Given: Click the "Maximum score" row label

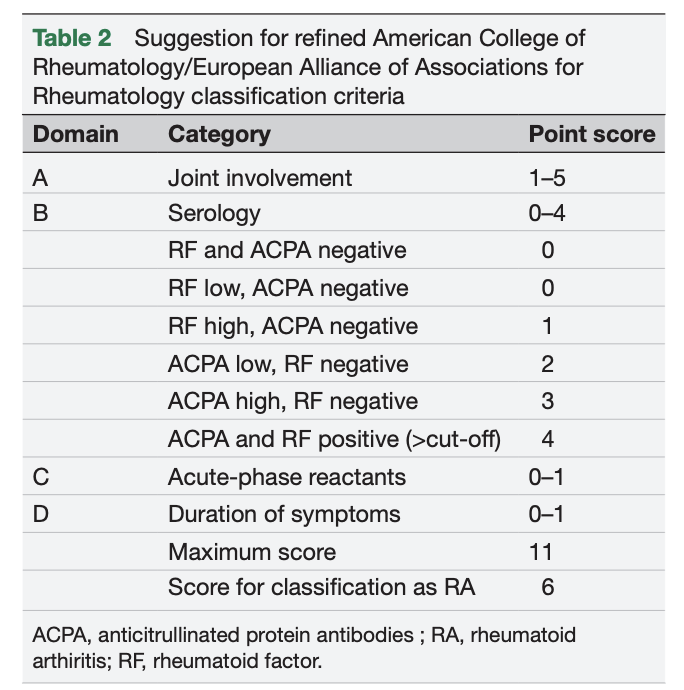Looking at the screenshot, I should 252,552.
